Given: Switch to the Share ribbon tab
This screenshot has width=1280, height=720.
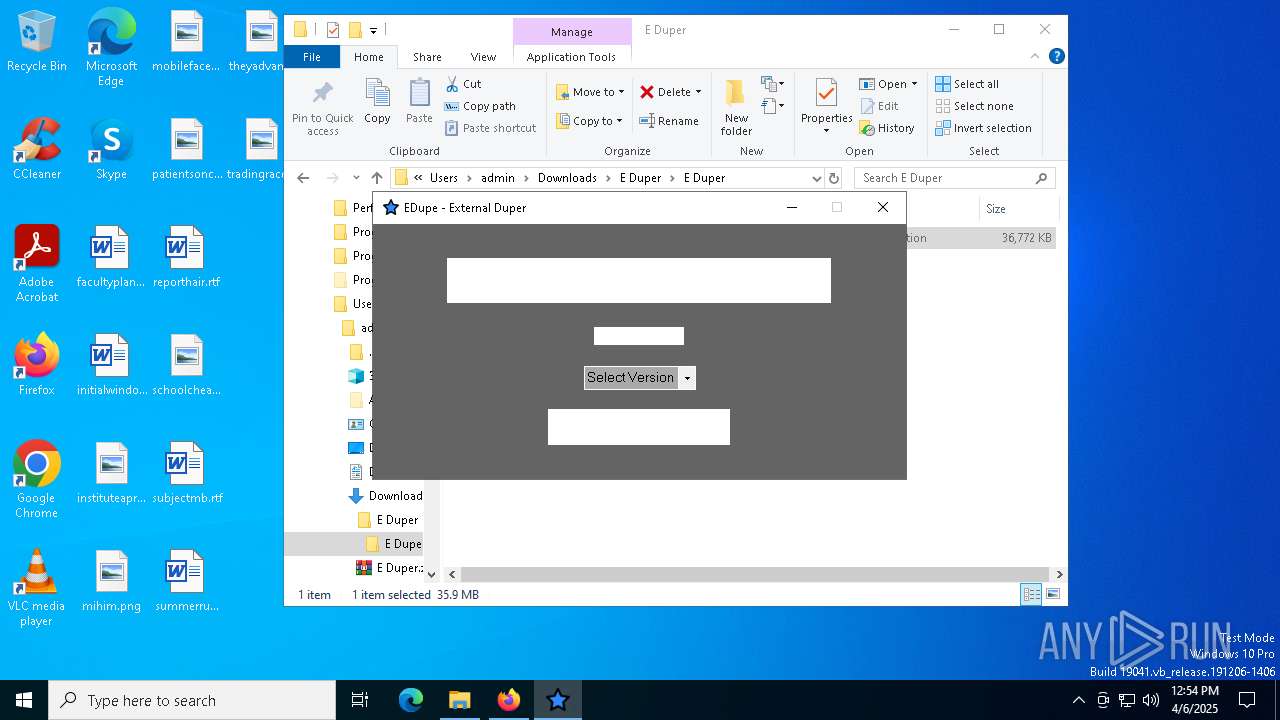Looking at the screenshot, I should 427,57.
